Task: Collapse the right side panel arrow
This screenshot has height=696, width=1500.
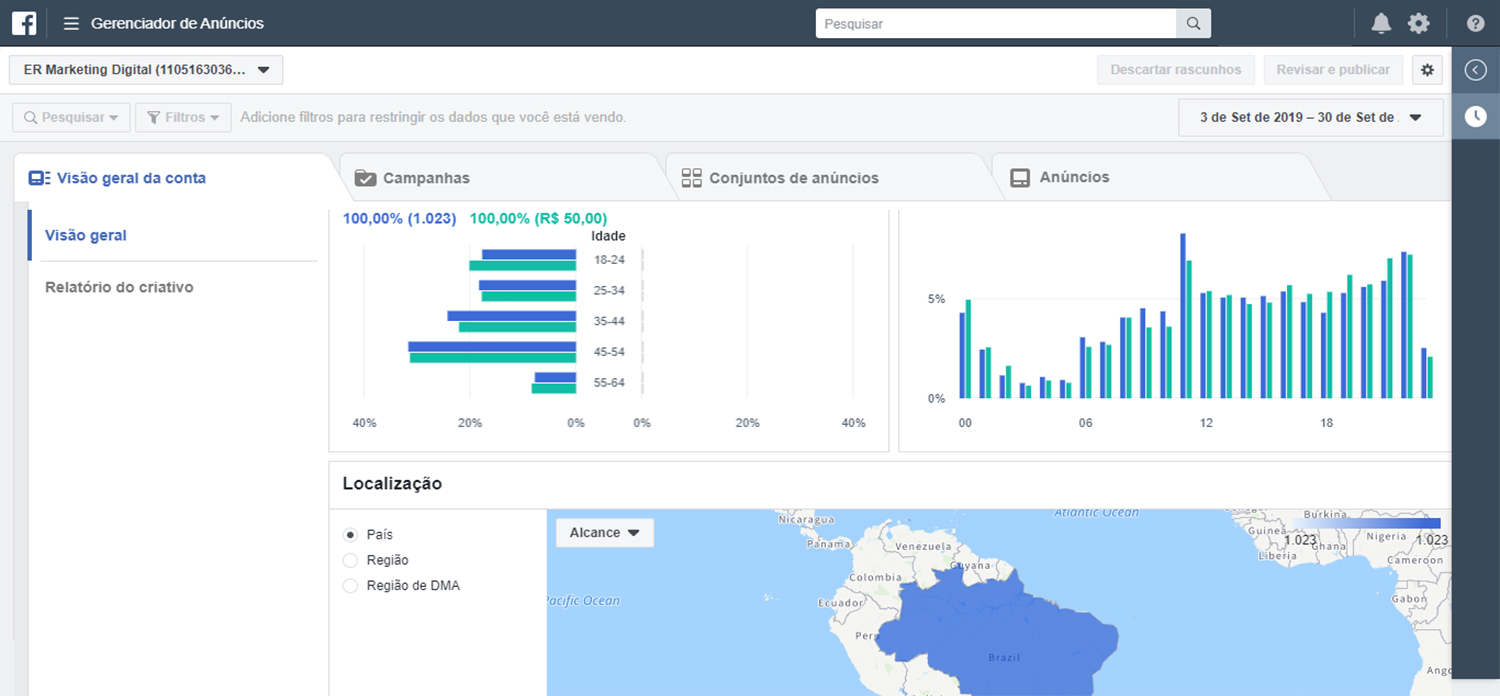Action: (1475, 70)
